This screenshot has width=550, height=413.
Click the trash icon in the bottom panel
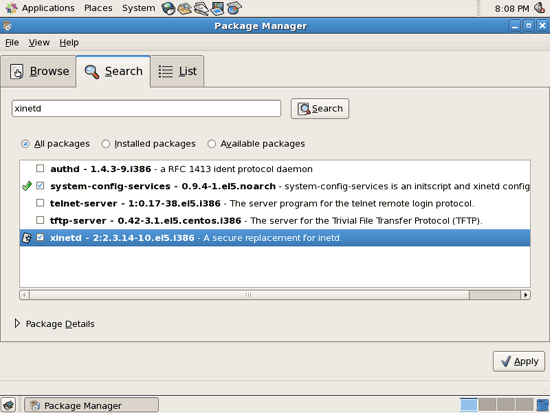[543, 405]
